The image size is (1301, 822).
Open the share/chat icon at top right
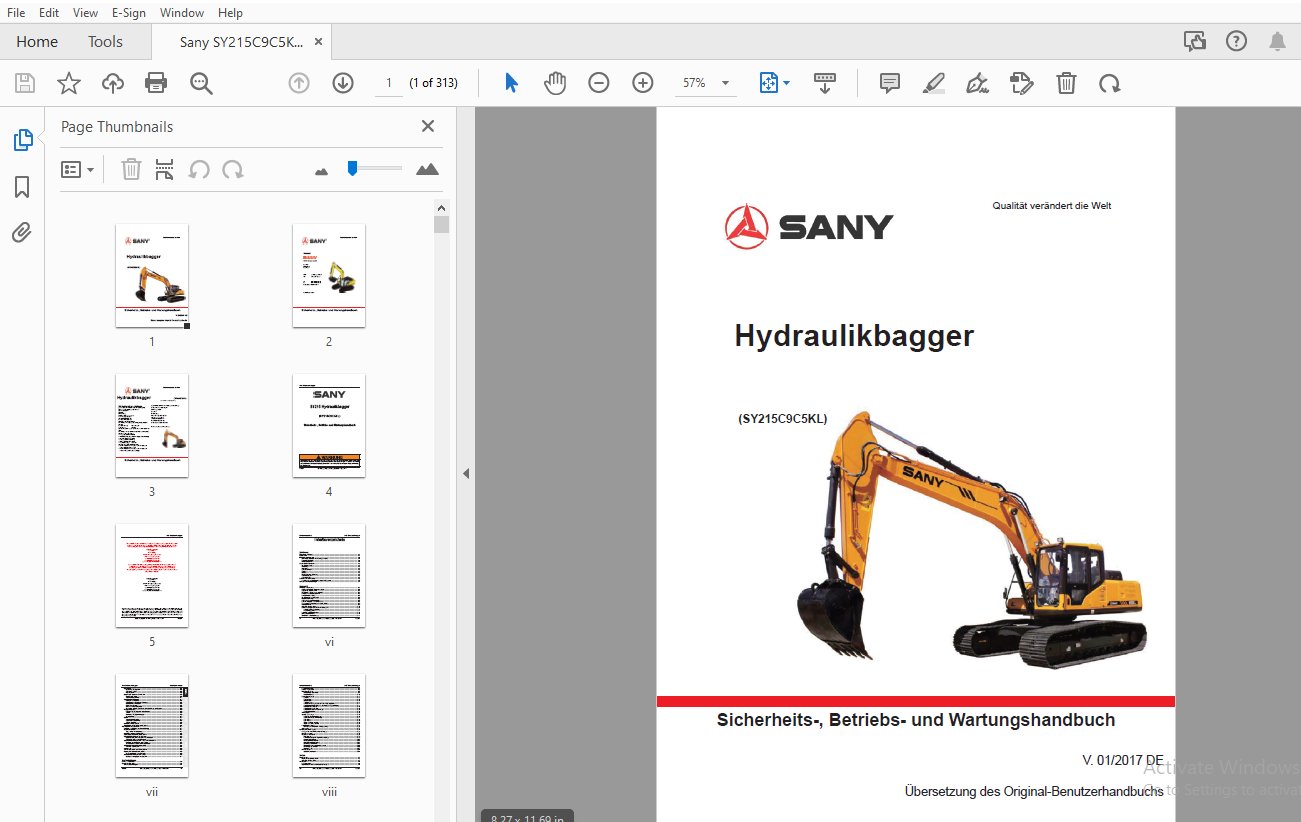1195,41
